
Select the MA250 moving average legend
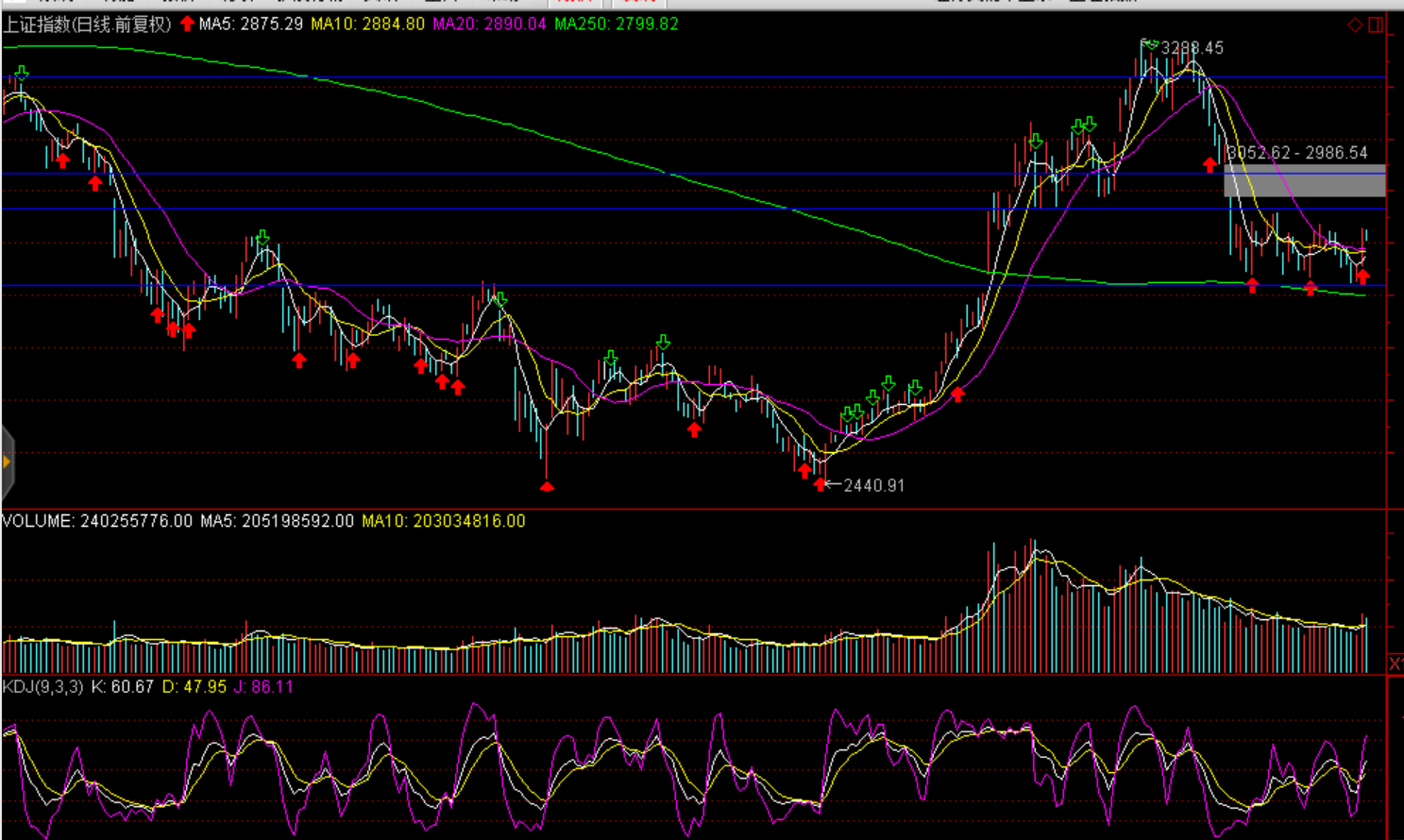[616, 24]
